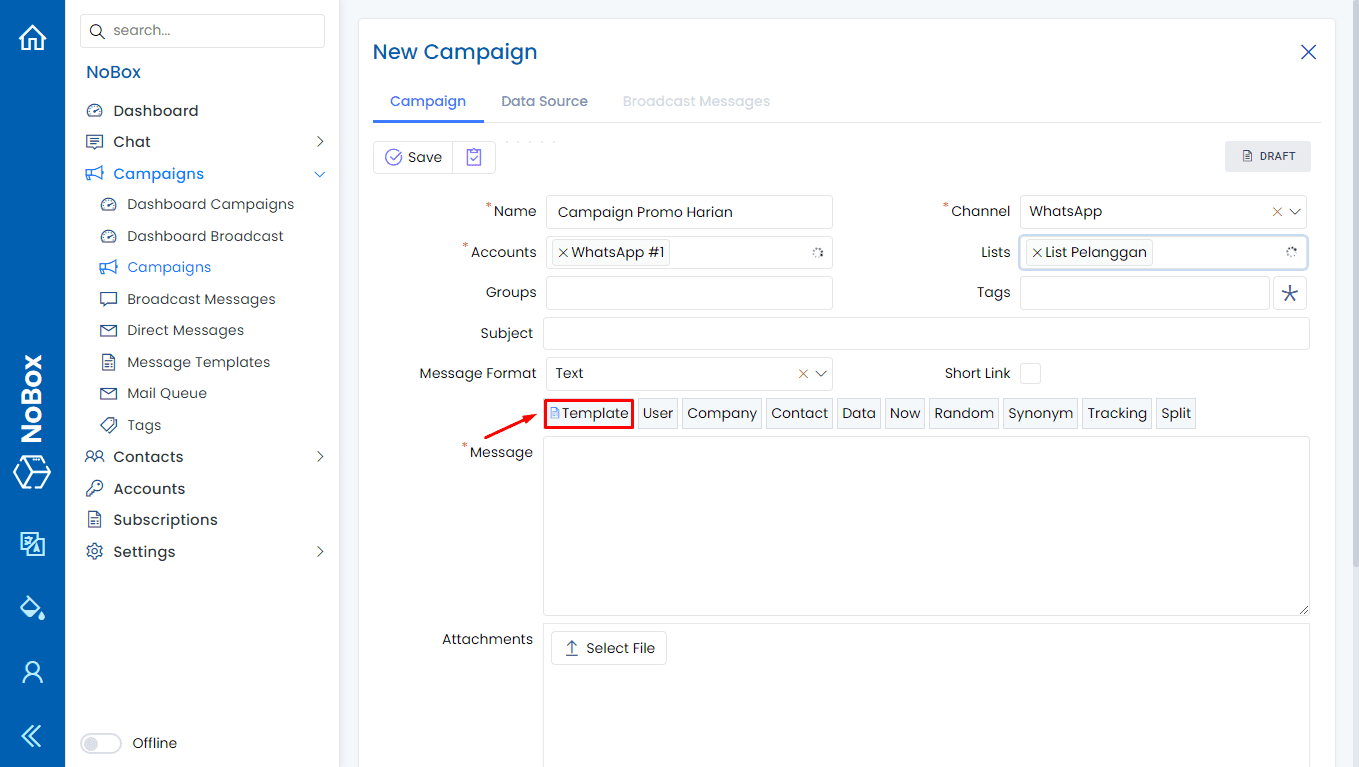
Task: Remove WhatsApp #1 account tag
Action: point(563,253)
